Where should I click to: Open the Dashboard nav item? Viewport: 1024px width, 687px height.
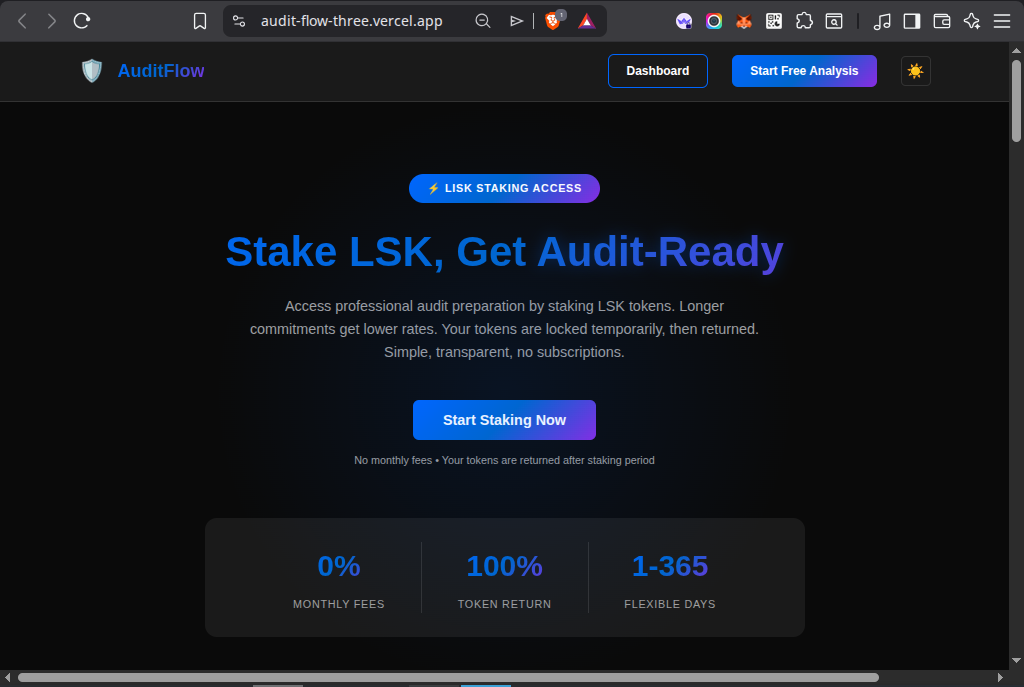click(657, 71)
